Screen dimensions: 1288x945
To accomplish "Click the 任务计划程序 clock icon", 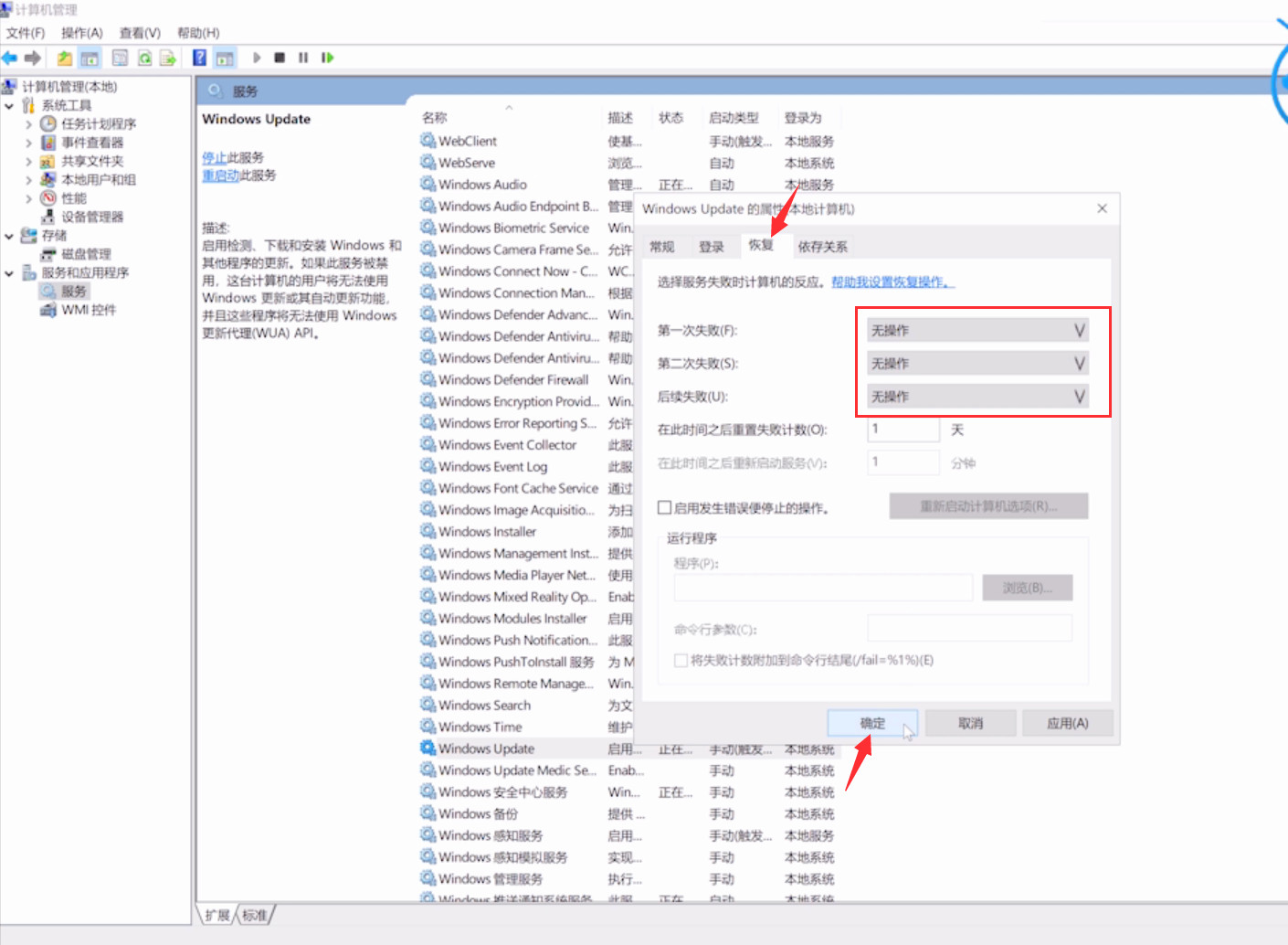I will click(x=48, y=123).
